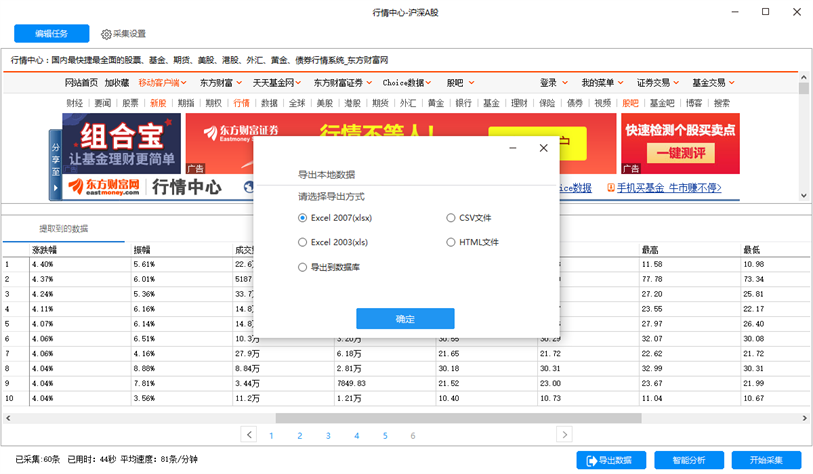
Task: Choose 导出到数据库 radio option
Action: 329,267
